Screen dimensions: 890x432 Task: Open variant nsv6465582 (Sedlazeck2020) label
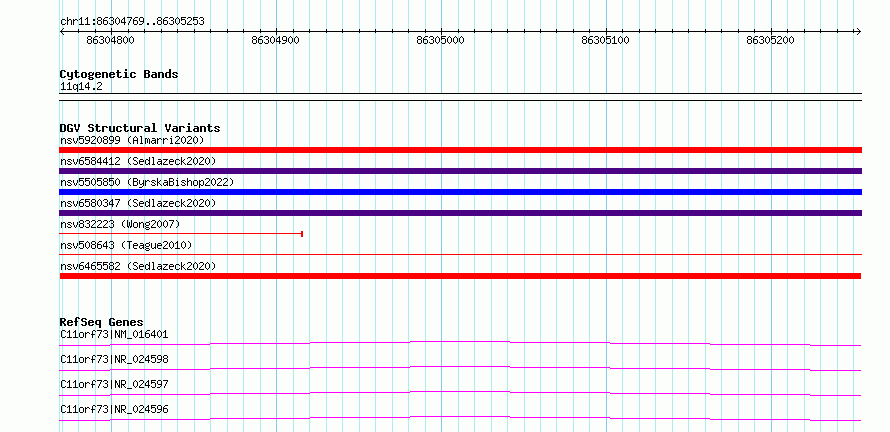pyautogui.click(x=138, y=266)
